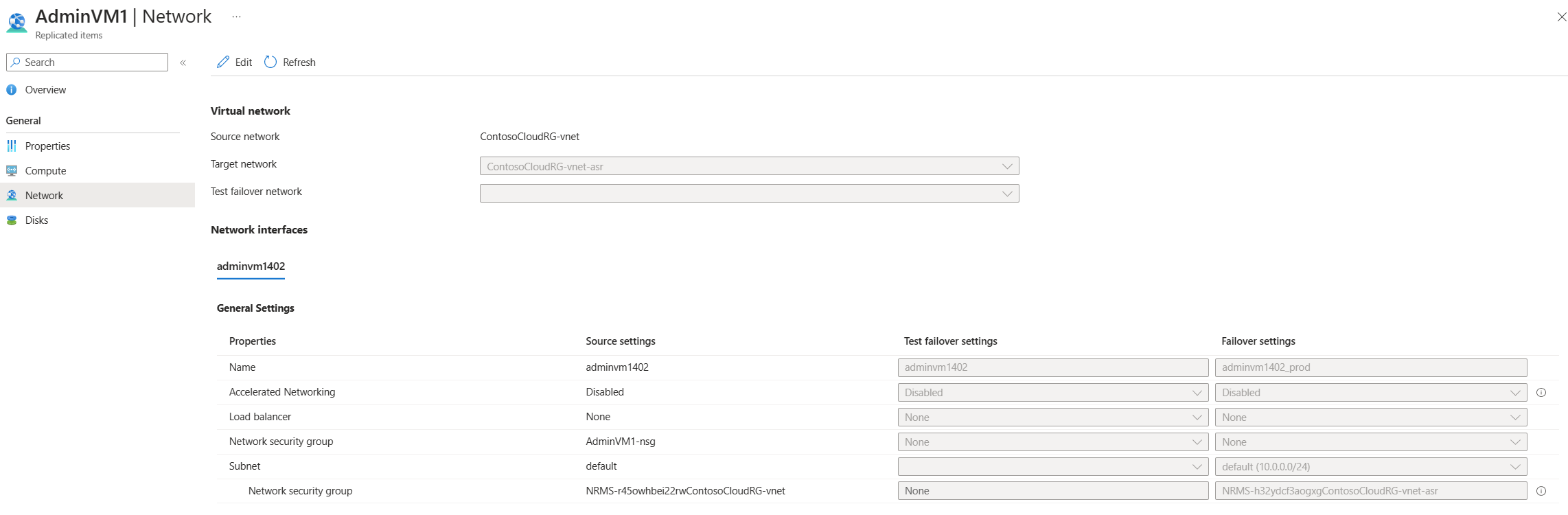Open the ellipsis more options menu
Image resolution: width=1568 pixels, height=515 pixels.
tap(236, 16)
